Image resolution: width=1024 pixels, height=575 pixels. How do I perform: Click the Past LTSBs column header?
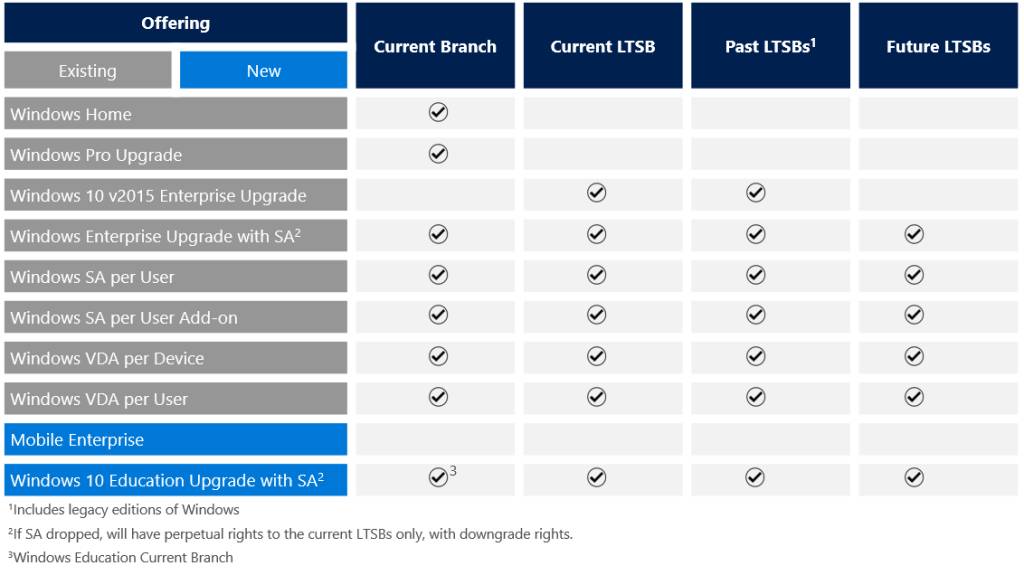click(x=770, y=46)
